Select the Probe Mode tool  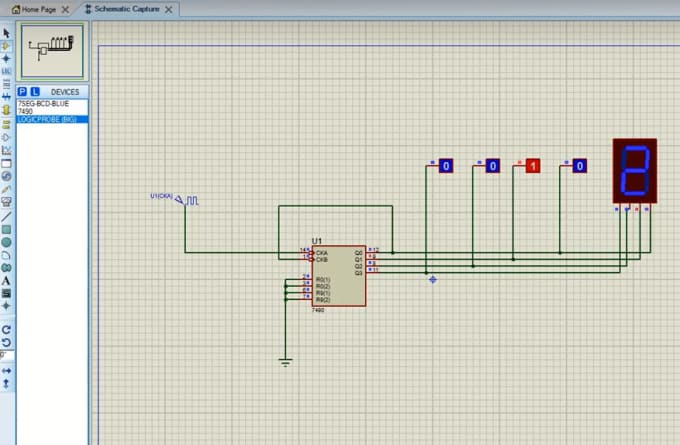coord(6,189)
